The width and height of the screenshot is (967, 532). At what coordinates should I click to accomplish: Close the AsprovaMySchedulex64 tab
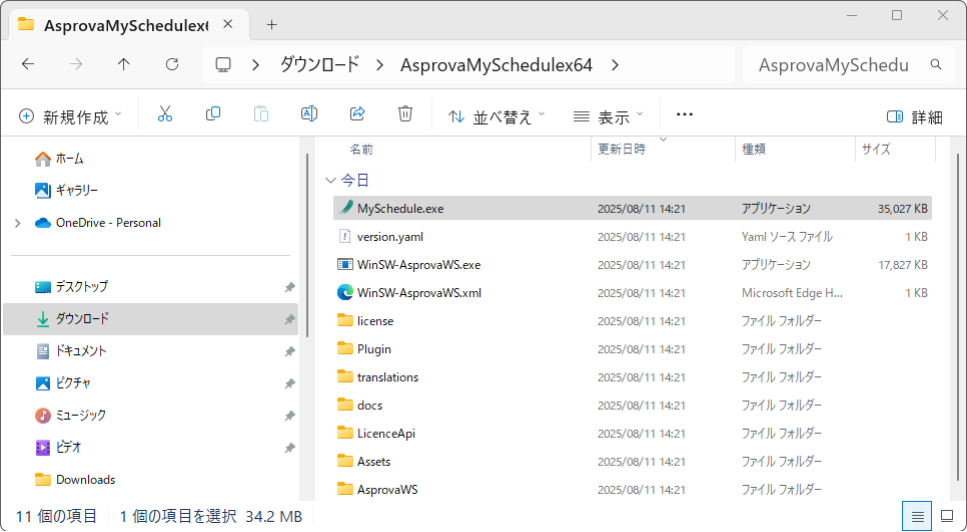(228, 25)
